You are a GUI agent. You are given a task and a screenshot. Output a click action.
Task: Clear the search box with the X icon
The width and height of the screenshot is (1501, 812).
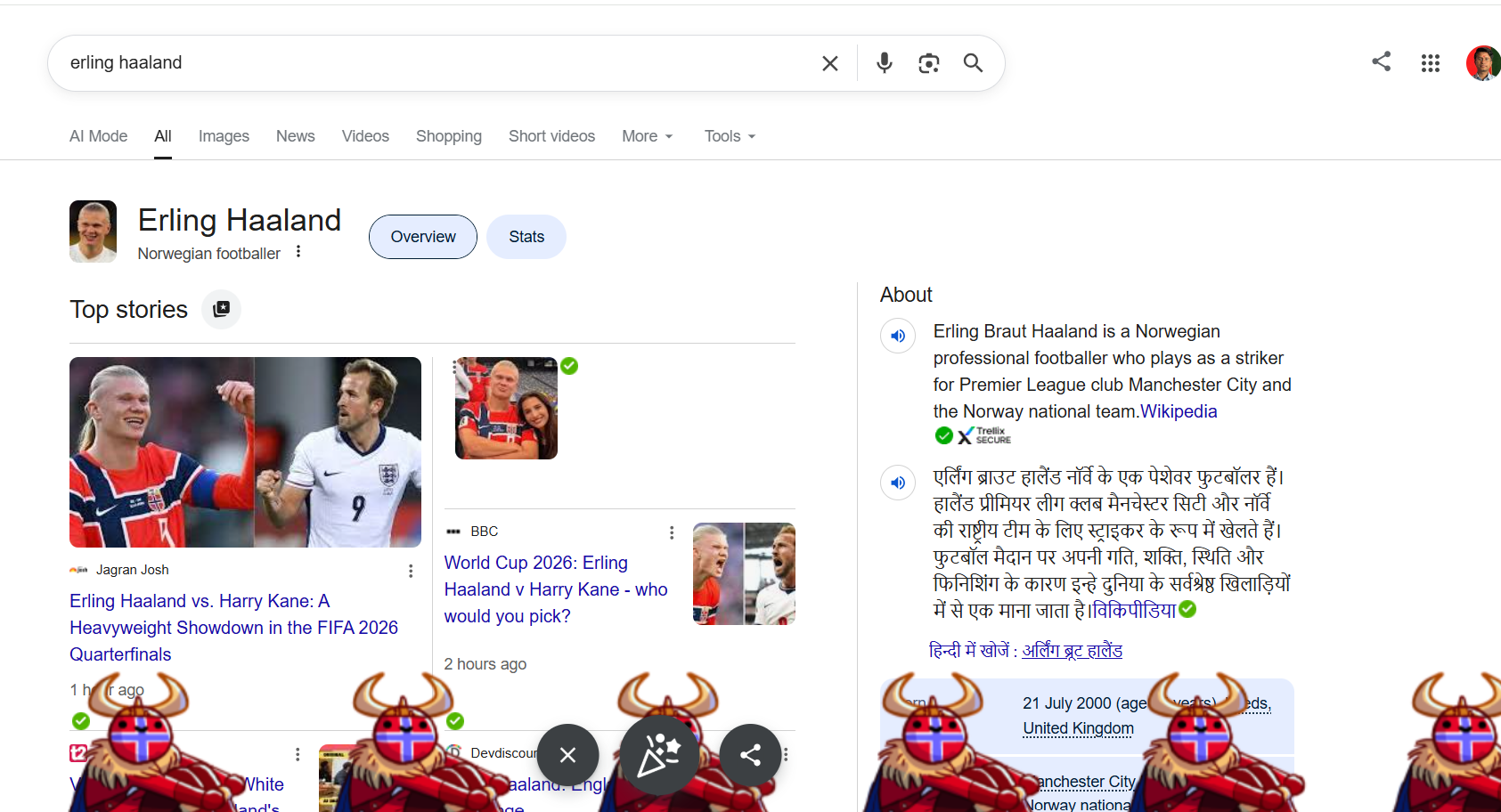[830, 63]
